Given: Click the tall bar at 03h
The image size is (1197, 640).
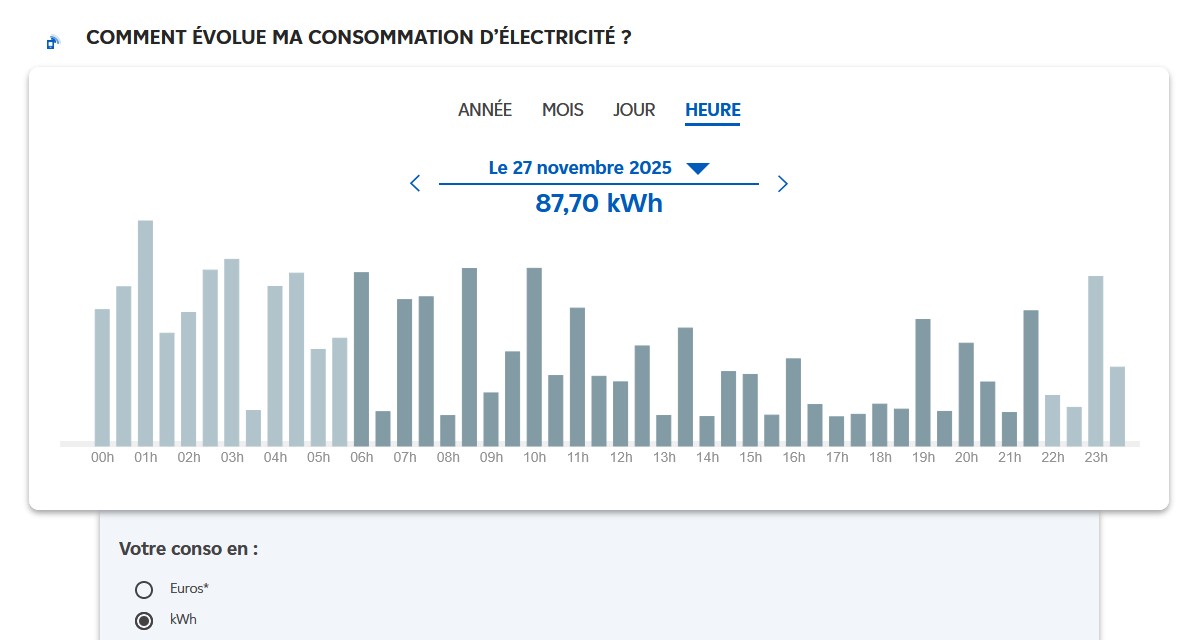Looking at the screenshot, I should (232, 352).
